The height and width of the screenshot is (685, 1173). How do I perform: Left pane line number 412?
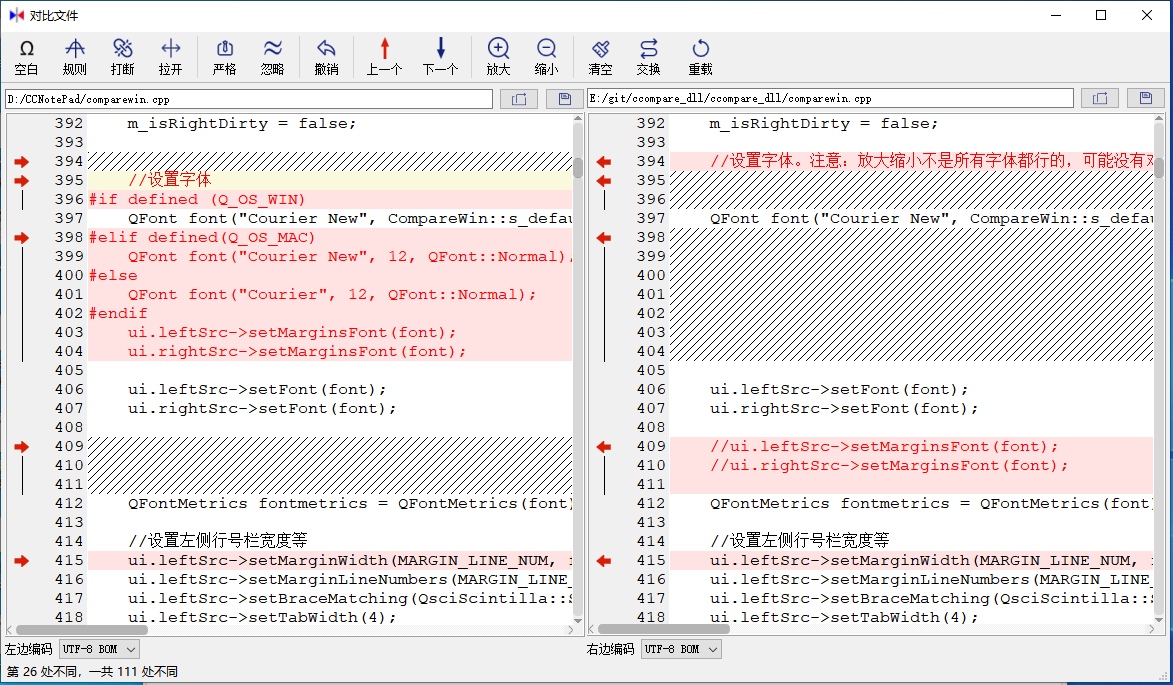coord(69,503)
